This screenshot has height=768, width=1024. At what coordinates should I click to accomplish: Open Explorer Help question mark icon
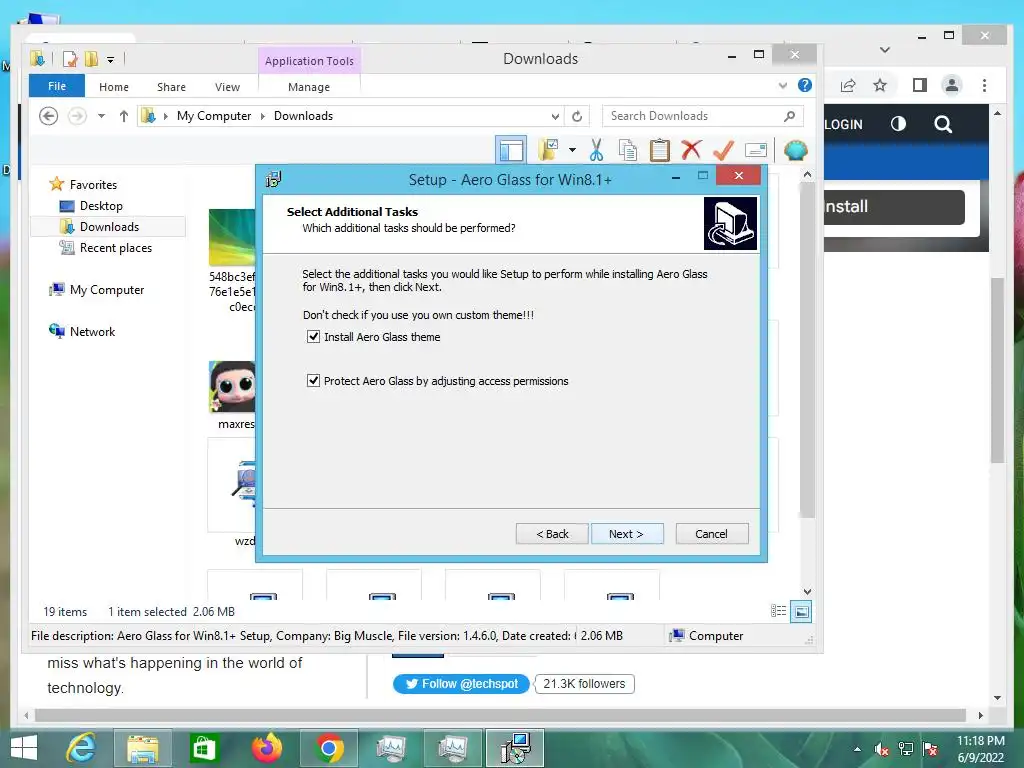805,86
